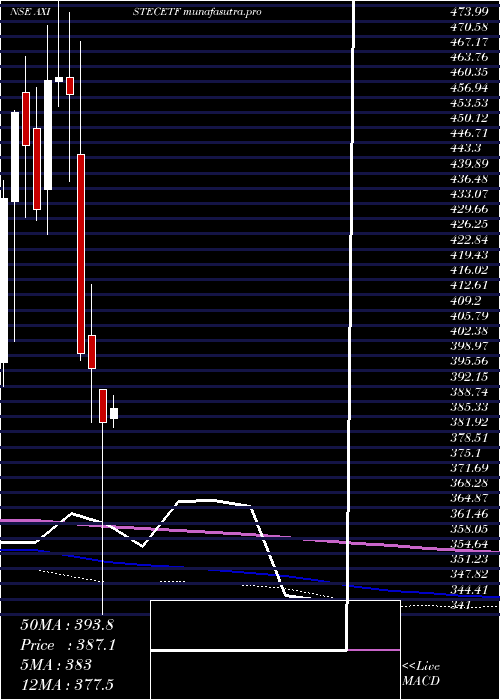This screenshot has width=500, height=700.
Task: Click the 460.35 price axis label
Action: tap(468, 72)
